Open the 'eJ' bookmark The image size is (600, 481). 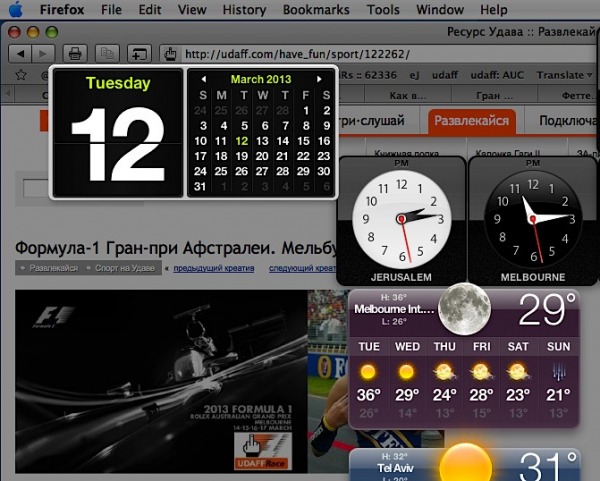point(414,75)
